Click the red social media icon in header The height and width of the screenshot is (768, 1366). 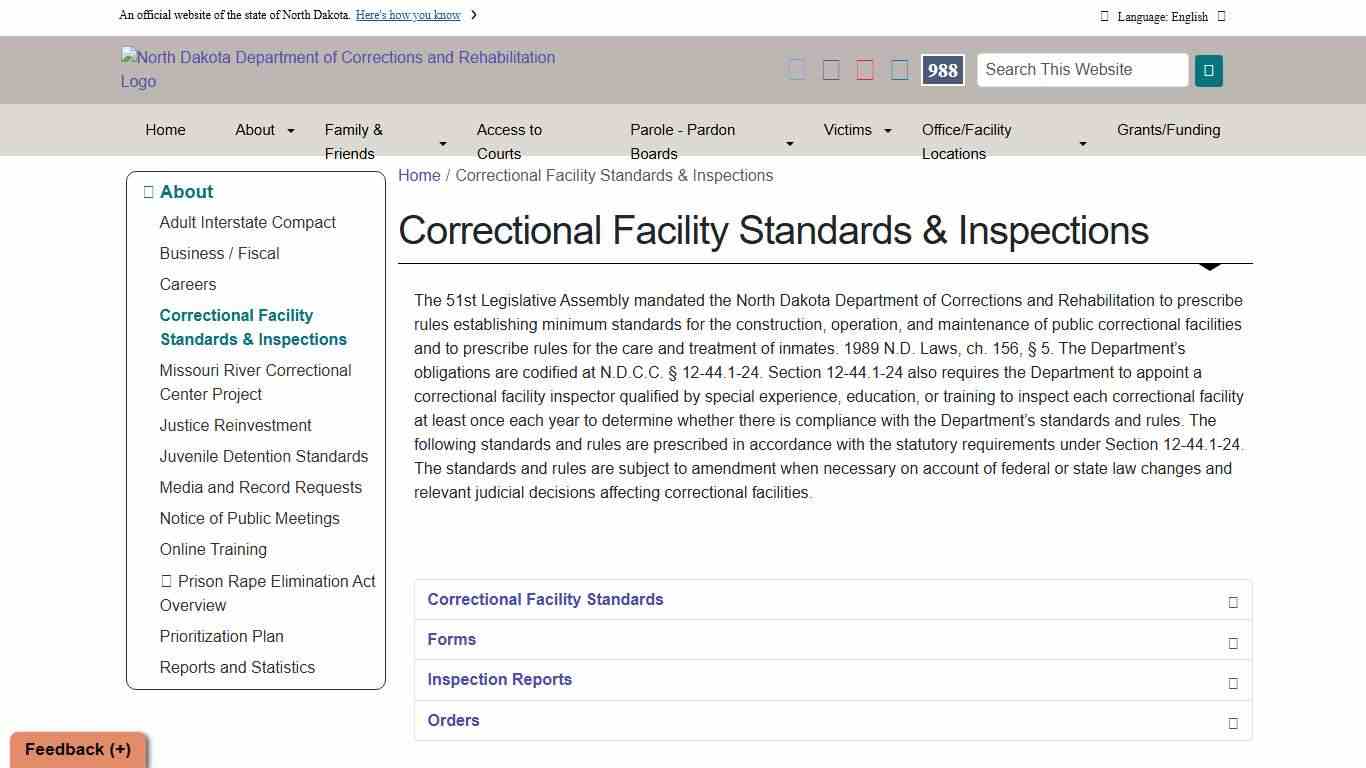pyautogui.click(x=864, y=69)
